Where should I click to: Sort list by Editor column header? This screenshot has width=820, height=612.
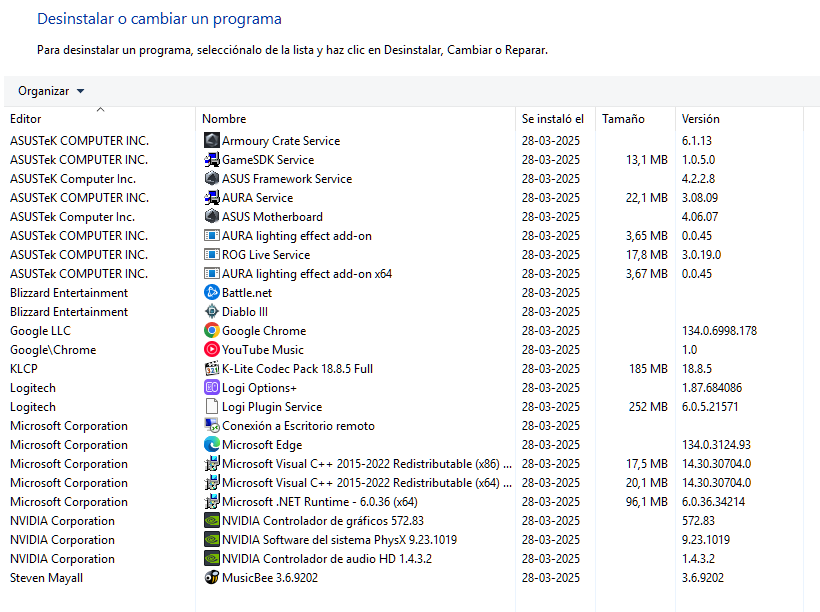(26, 119)
